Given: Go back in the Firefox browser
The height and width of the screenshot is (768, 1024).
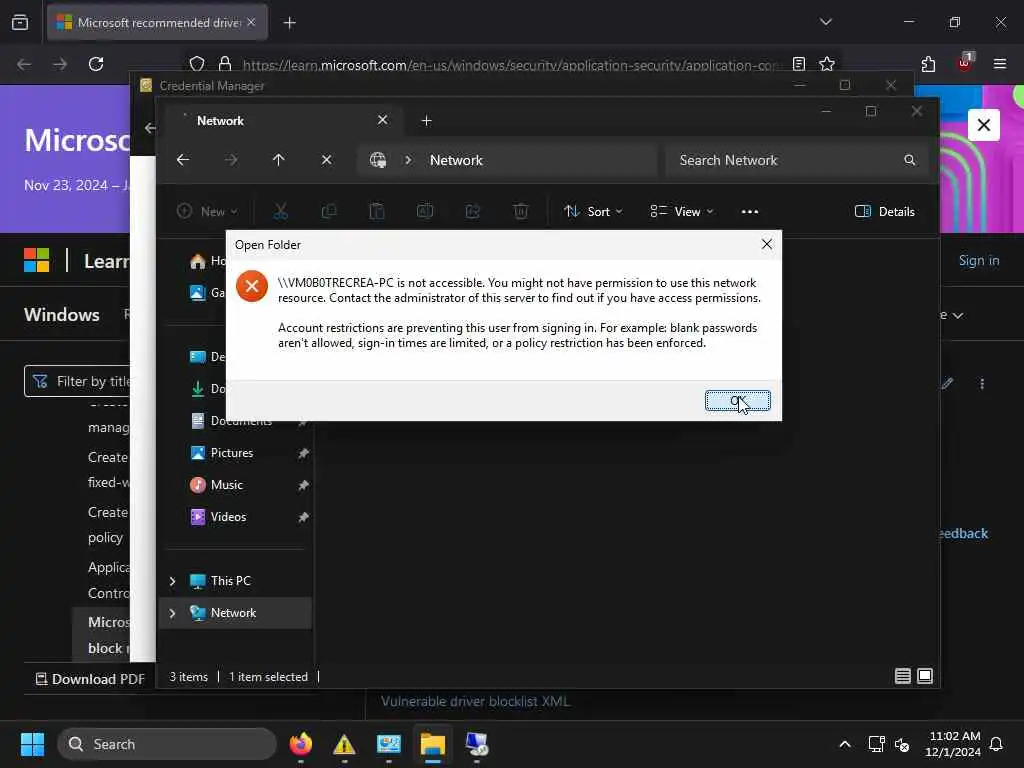Looking at the screenshot, I should (x=24, y=64).
